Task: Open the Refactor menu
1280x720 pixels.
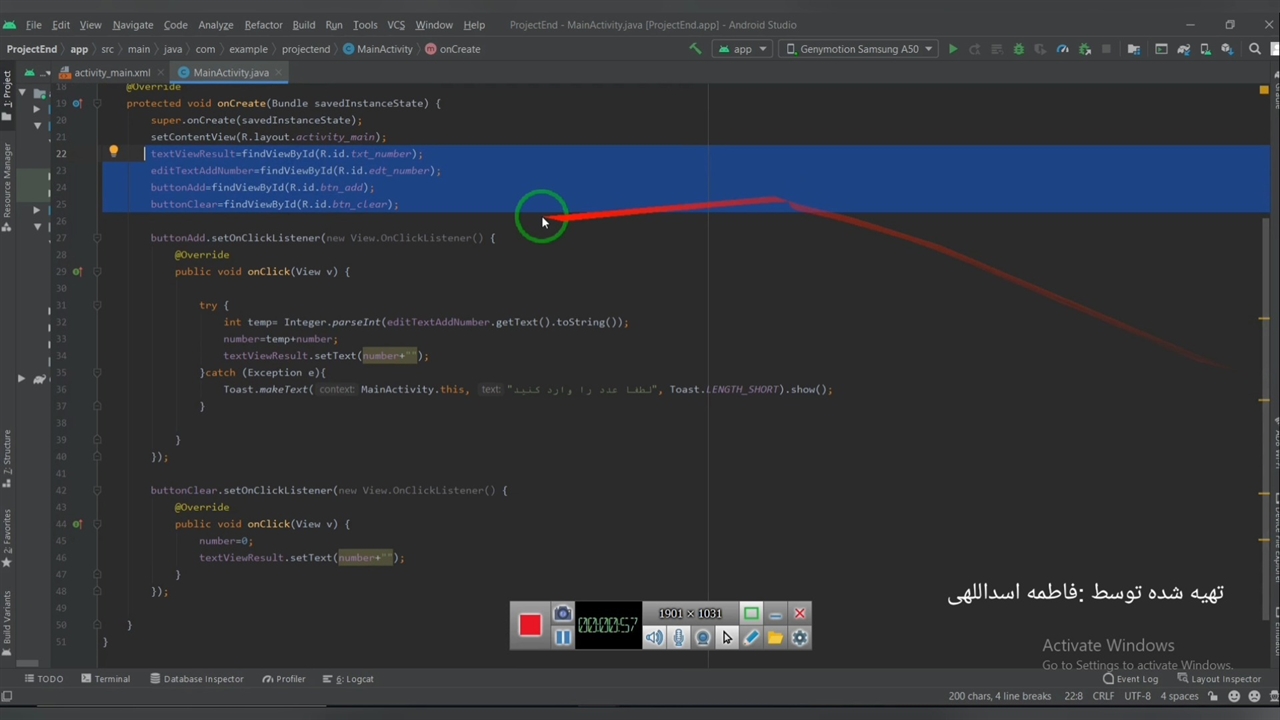Action: 263,25
